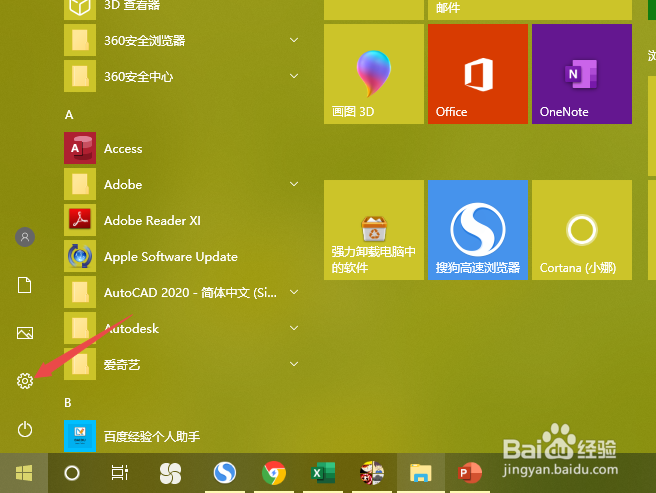656x493 pixels.
Task: Open the Access app entry
Action: point(182,148)
